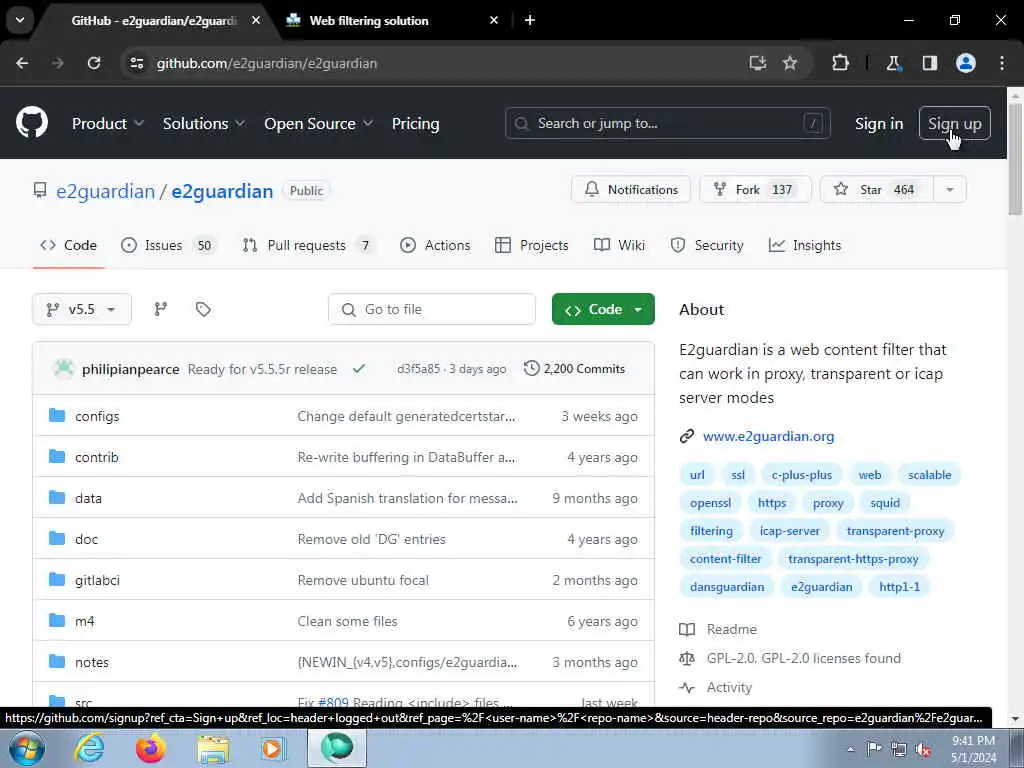
Task: Open a new browser tab with plus
Action: [x=530, y=20]
